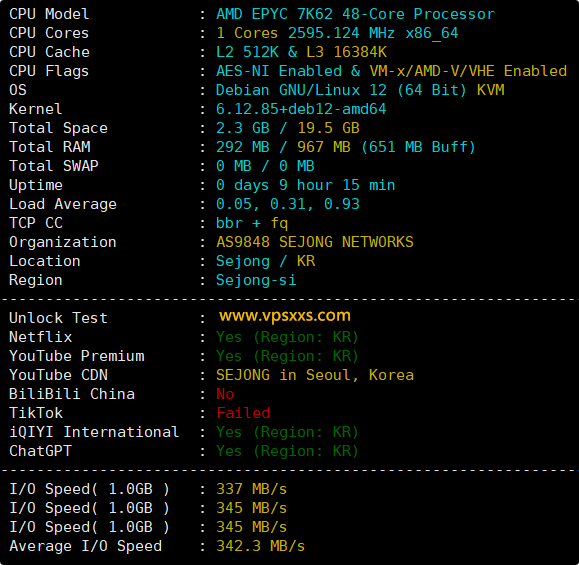Click the www.vpsxxs.com watermark link
579x565 pixels.
coord(285,316)
